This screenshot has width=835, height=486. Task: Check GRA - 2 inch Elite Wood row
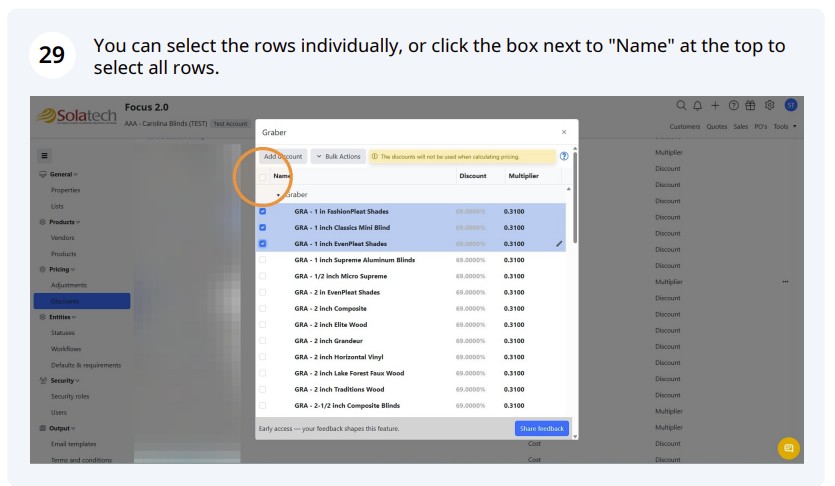click(263, 325)
